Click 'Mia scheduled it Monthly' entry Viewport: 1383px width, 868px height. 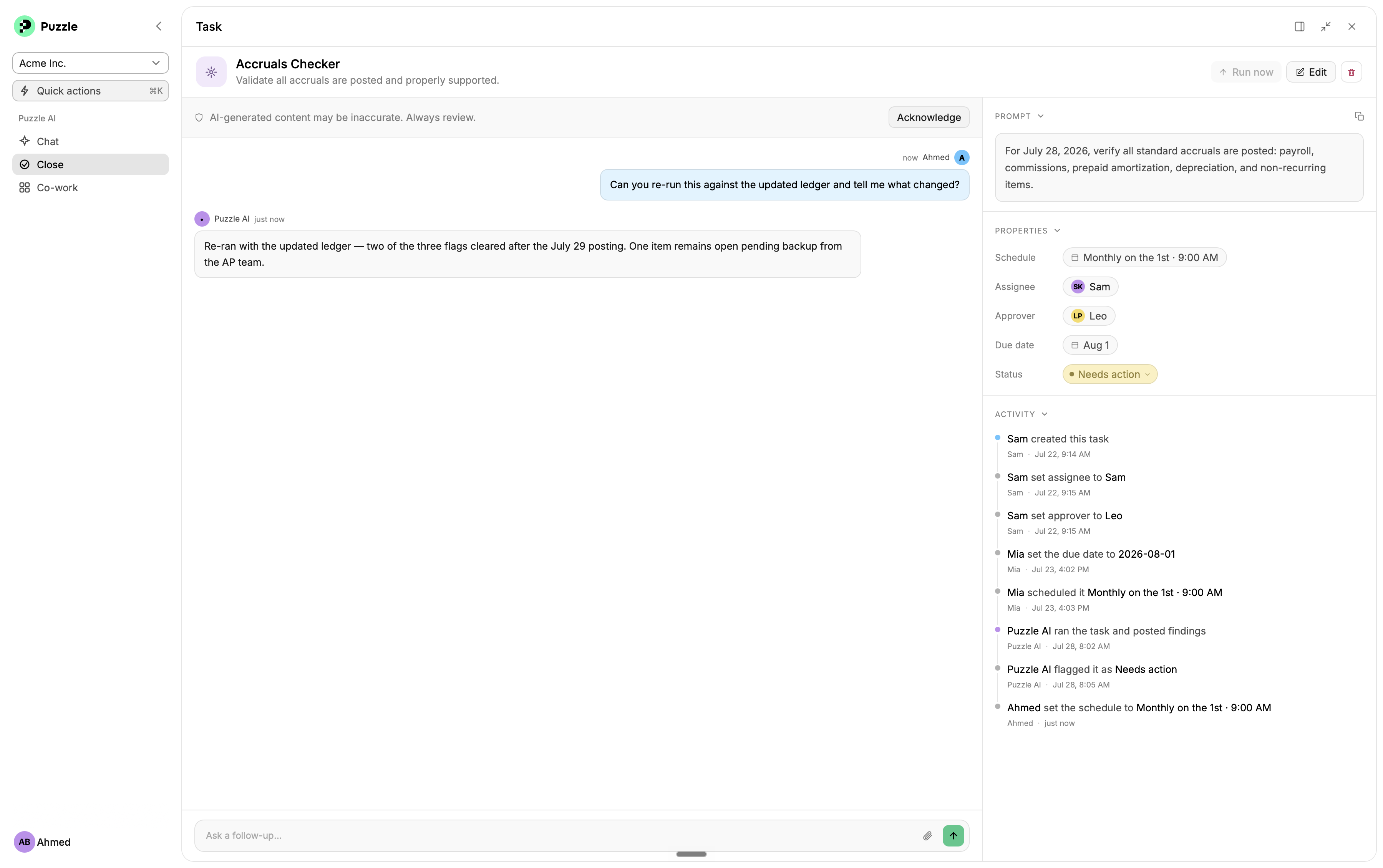coord(1114,593)
